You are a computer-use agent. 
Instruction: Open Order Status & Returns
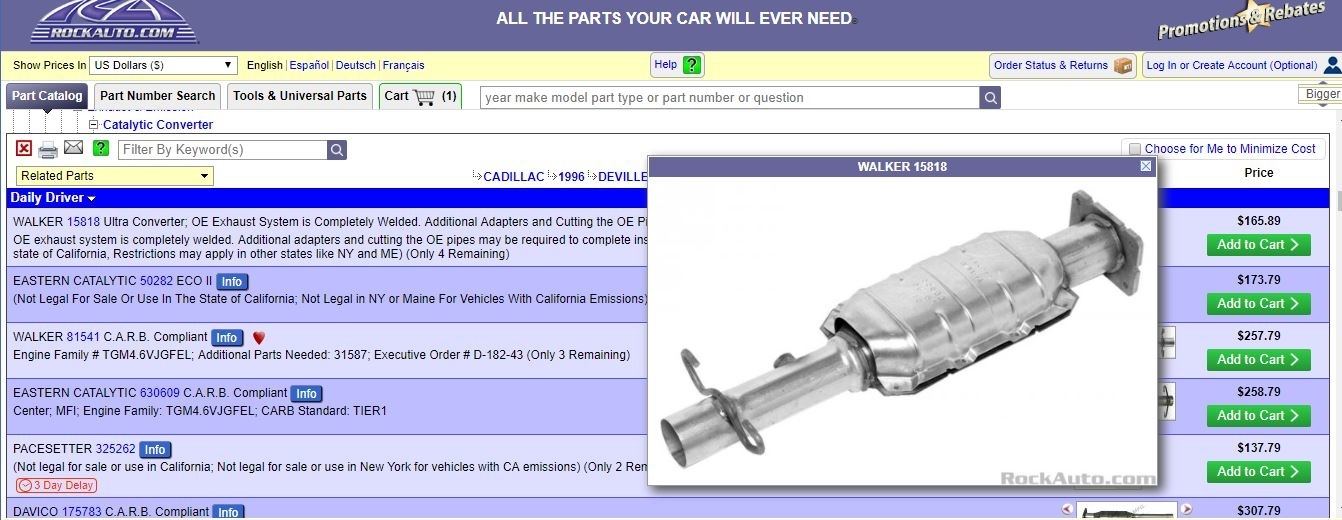pyautogui.click(x=1063, y=65)
